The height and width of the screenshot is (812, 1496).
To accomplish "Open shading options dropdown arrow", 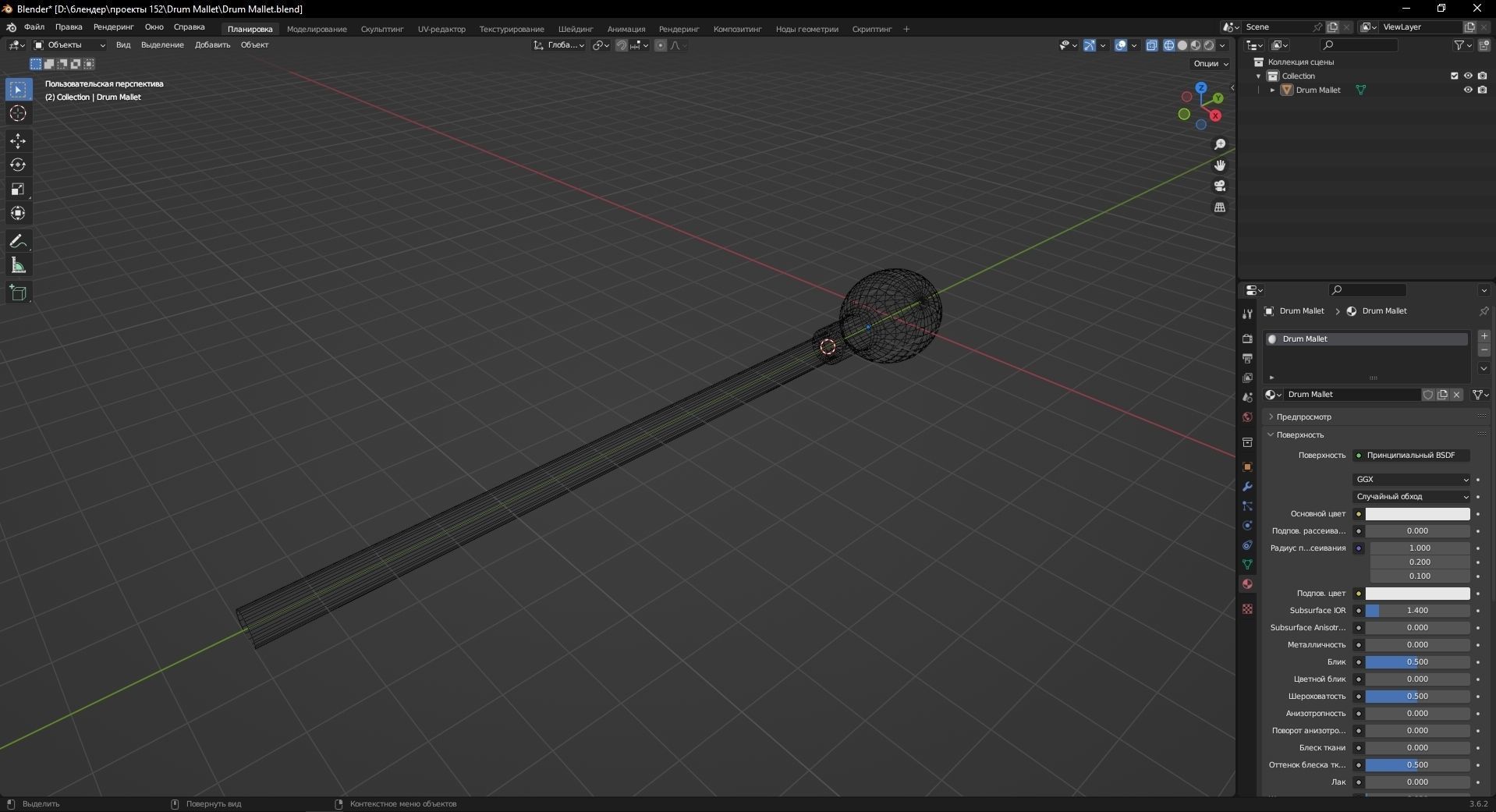I will tap(1223, 45).
